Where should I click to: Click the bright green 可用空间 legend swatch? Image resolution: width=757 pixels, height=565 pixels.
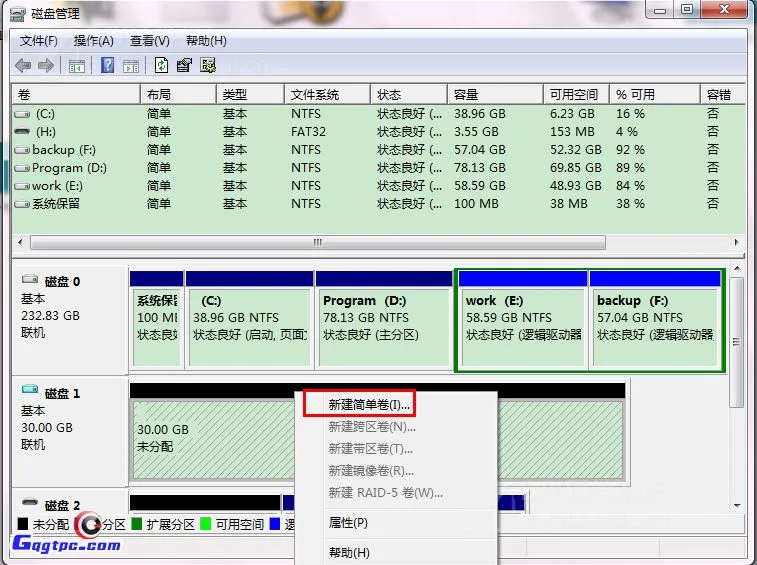(206, 524)
